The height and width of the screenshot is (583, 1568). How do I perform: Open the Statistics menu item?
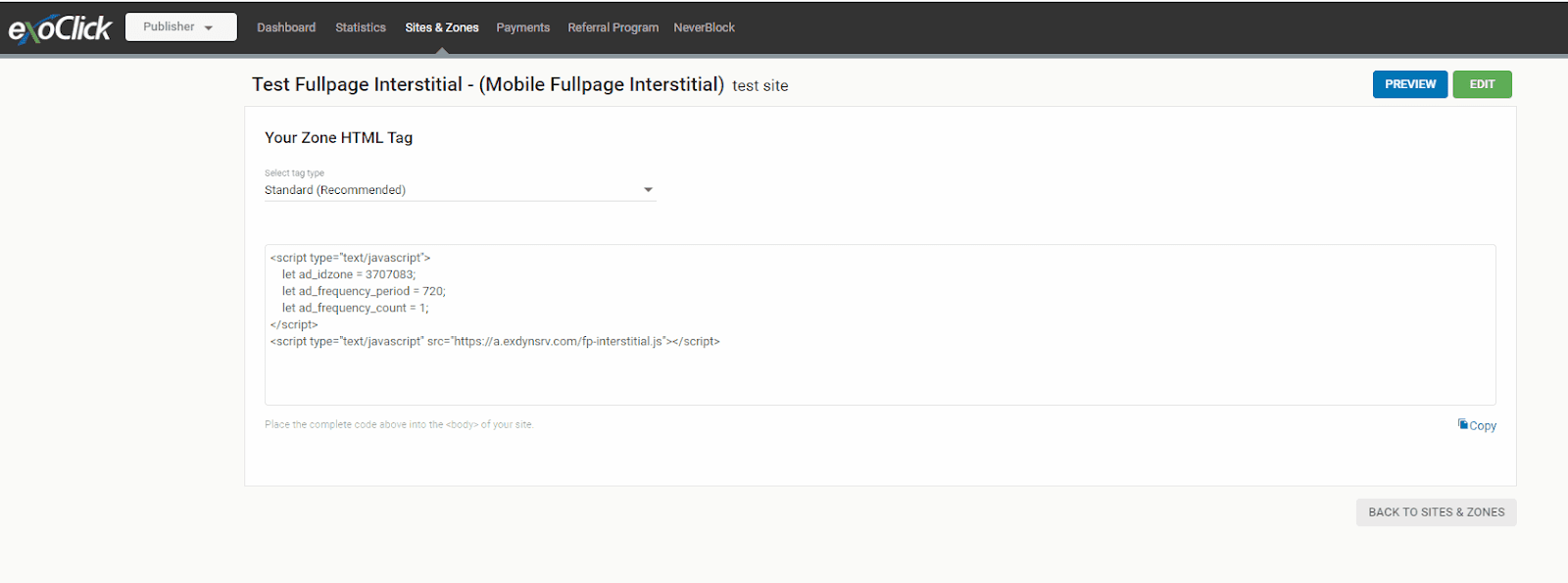tap(361, 27)
